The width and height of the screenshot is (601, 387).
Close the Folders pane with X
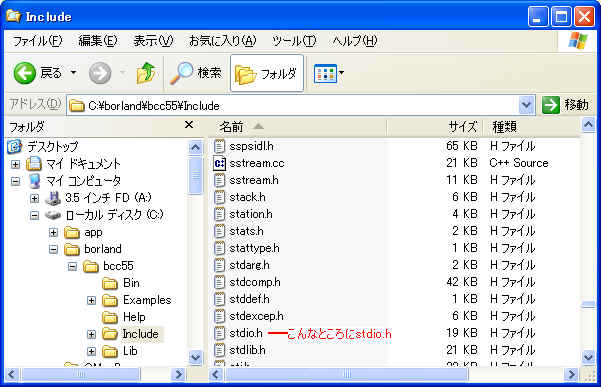(189, 125)
